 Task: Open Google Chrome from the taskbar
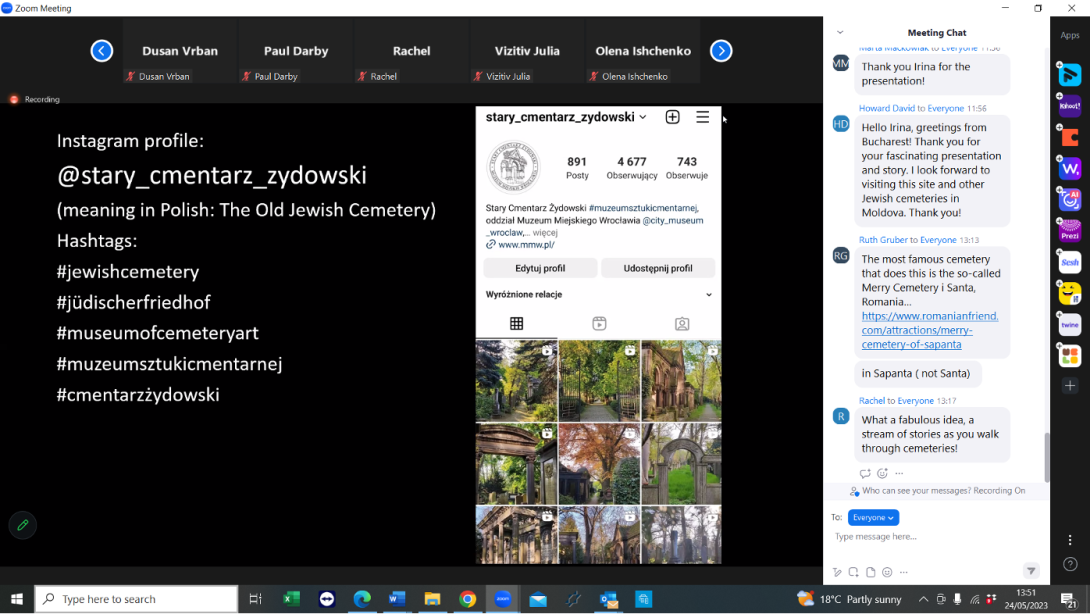click(468, 599)
